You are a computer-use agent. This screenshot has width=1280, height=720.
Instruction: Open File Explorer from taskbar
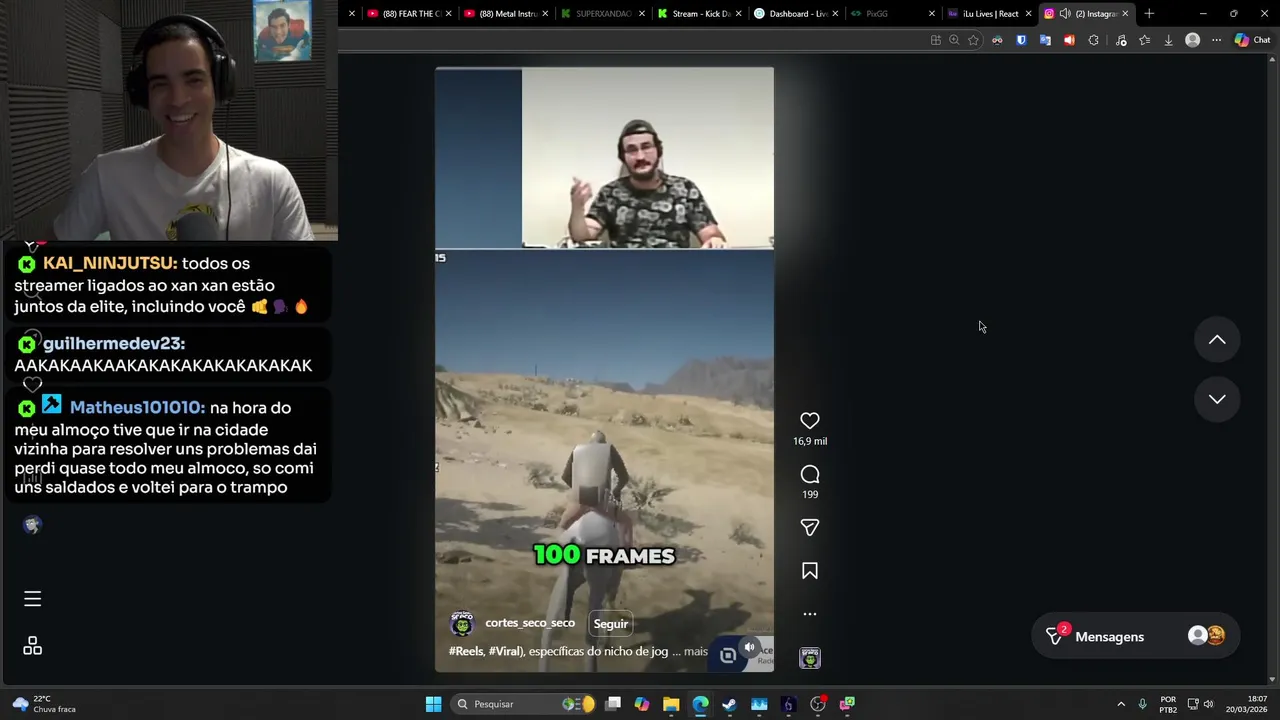point(671,704)
